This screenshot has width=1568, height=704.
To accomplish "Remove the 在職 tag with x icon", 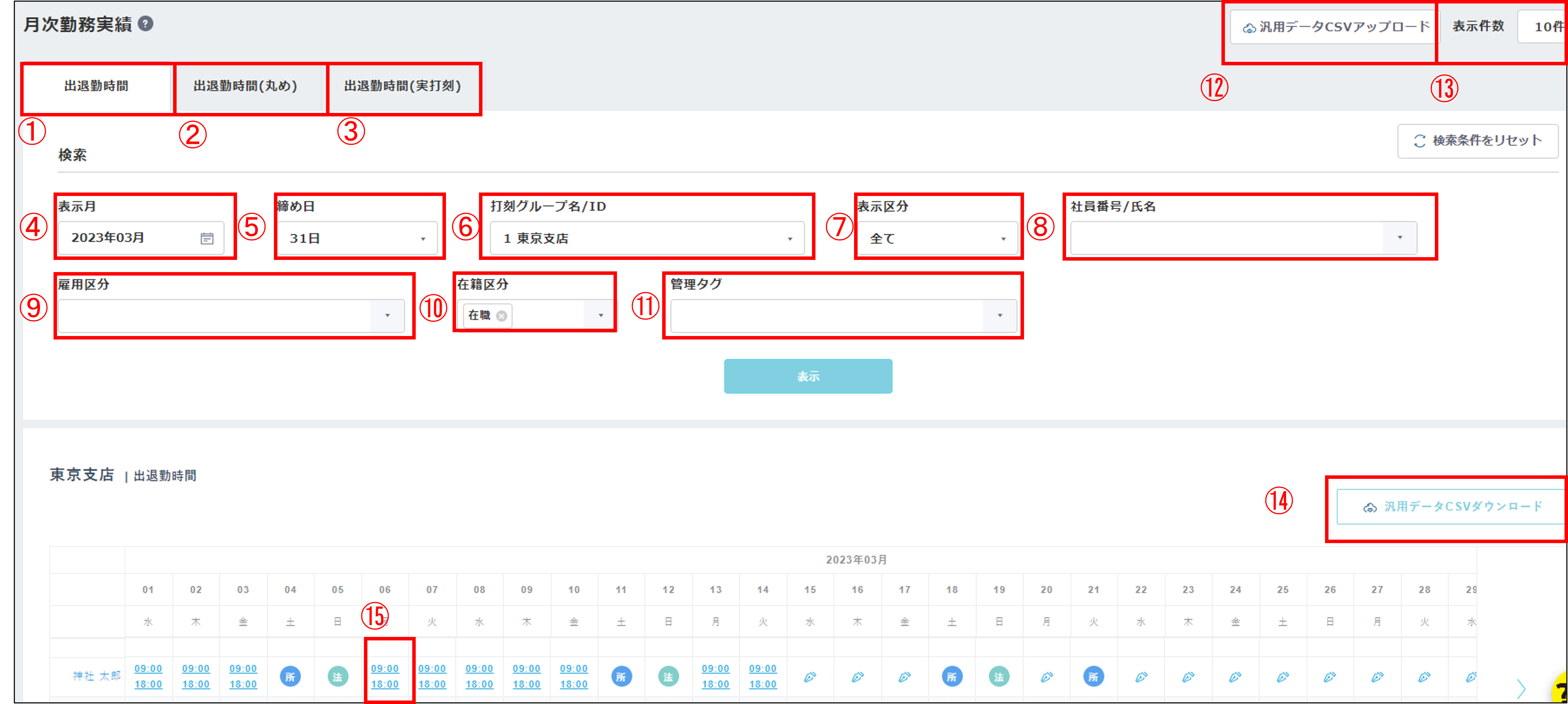I will [502, 316].
